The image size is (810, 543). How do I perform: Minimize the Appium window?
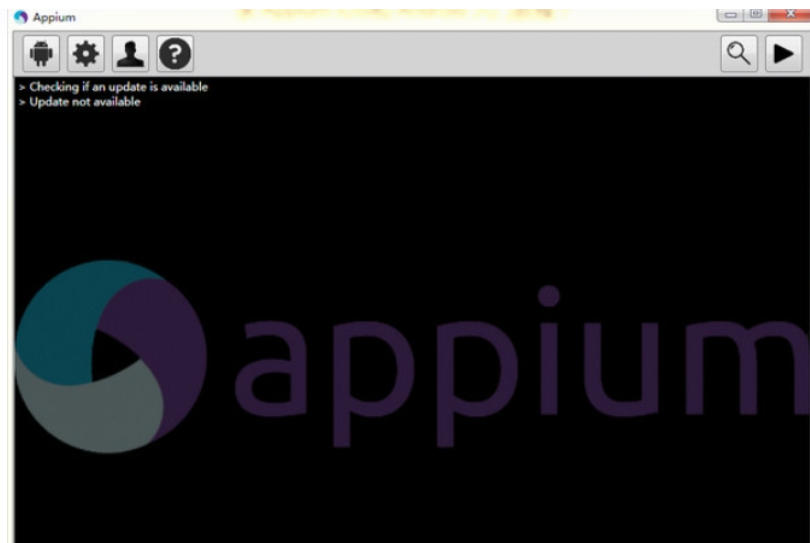[x=733, y=15]
